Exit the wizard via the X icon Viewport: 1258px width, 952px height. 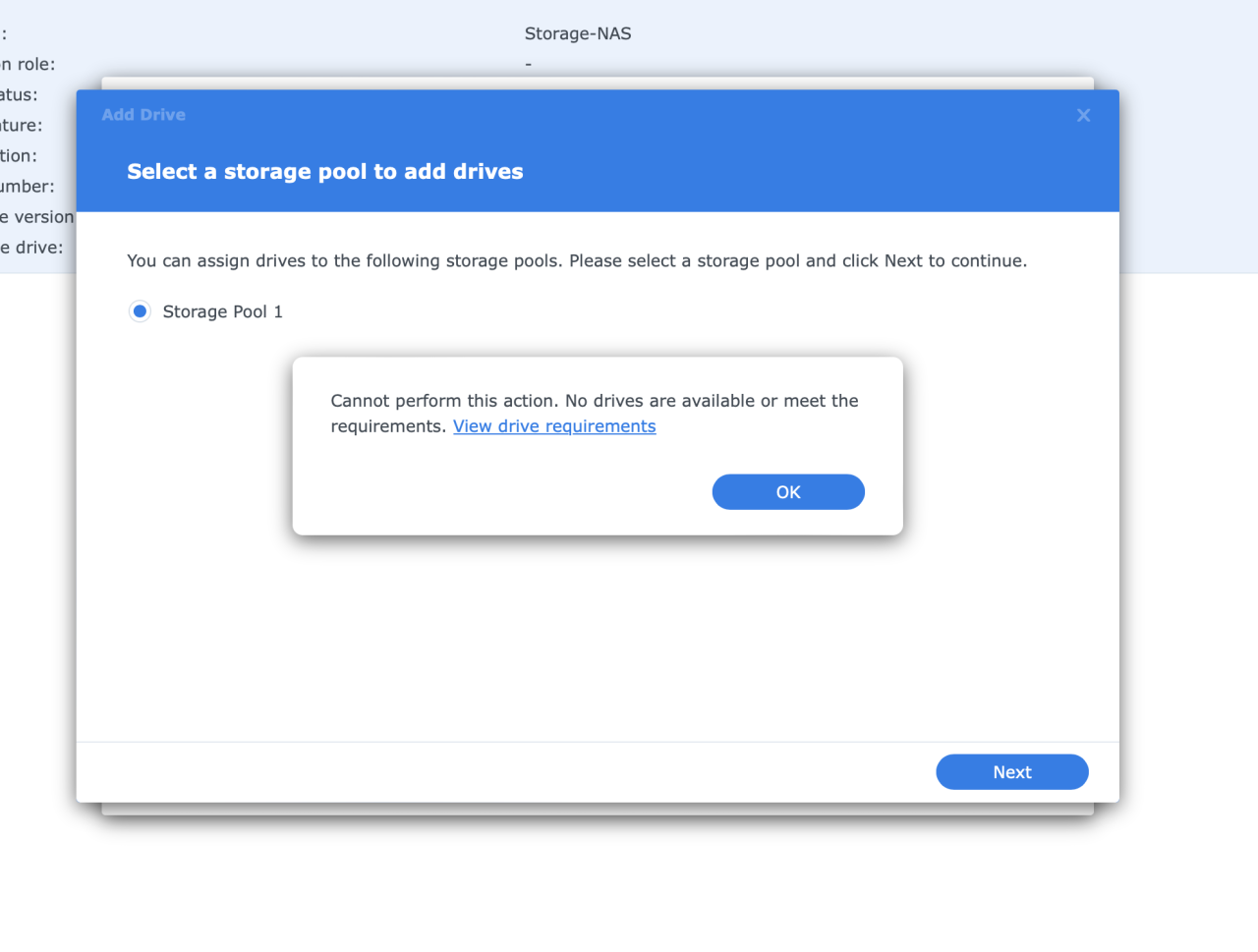[1083, 115]
